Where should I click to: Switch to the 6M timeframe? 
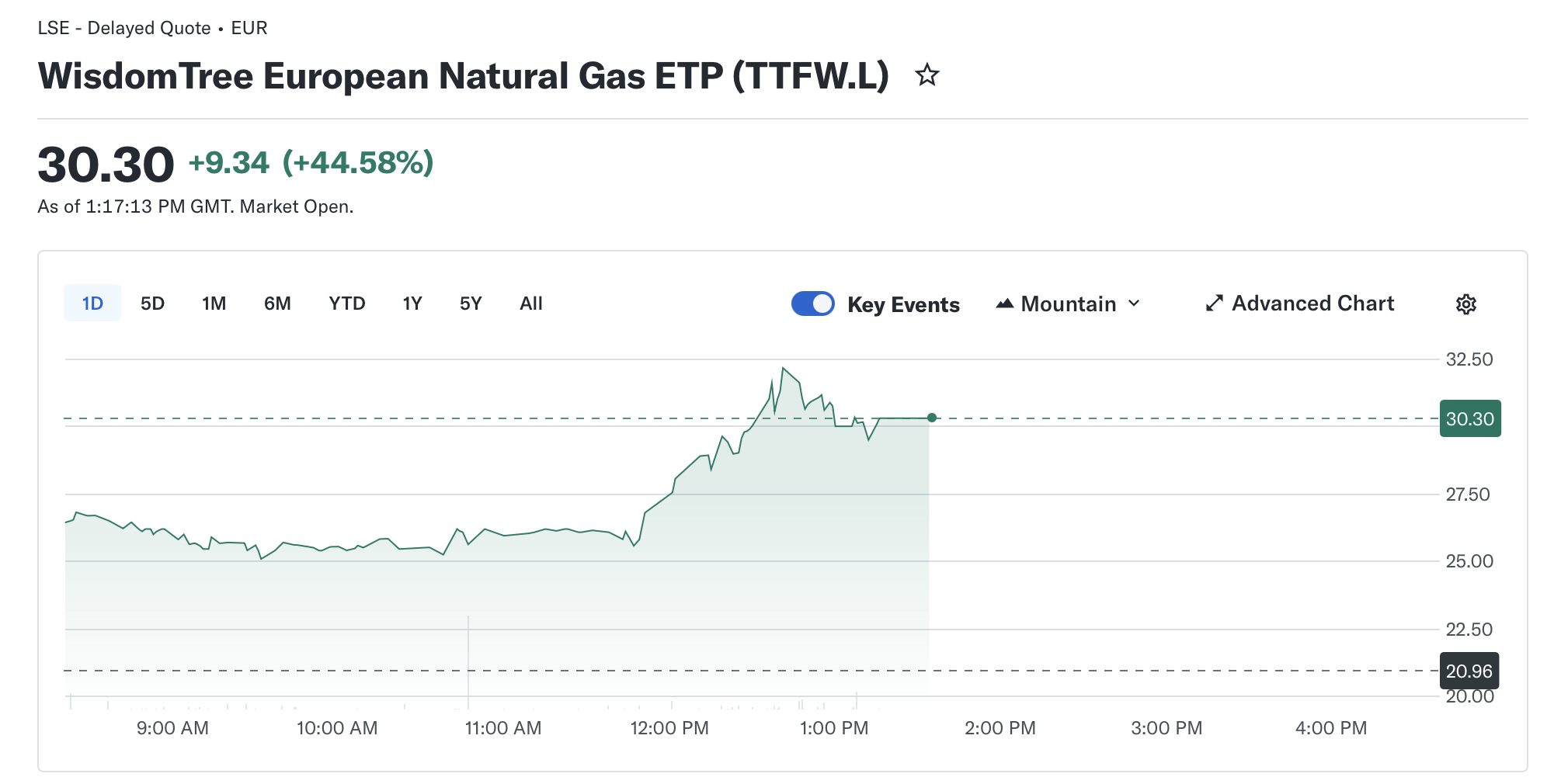(277, 304)
